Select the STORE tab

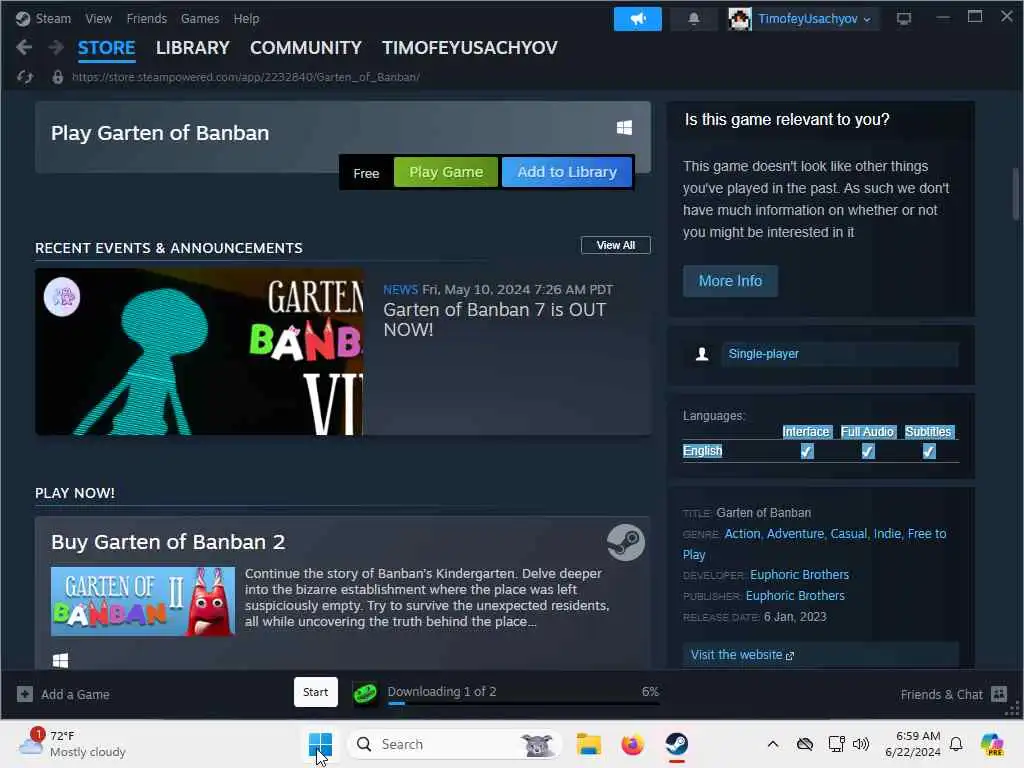click(106, 48)
